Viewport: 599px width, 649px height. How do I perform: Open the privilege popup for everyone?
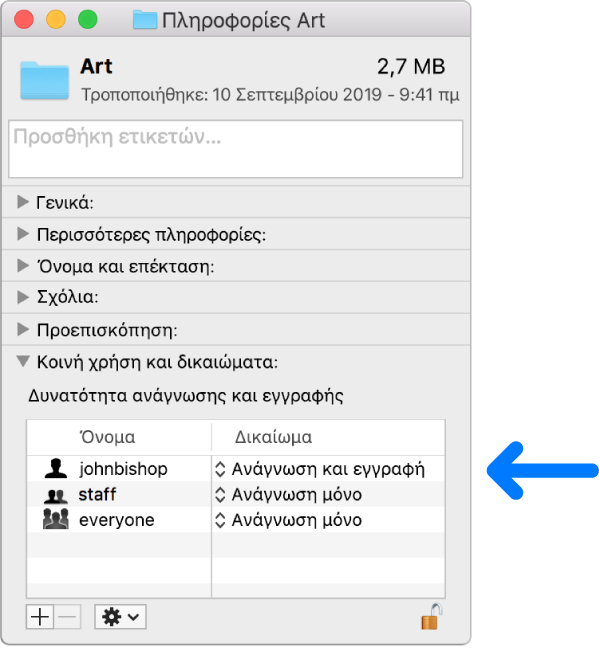(x=289, y=520)
